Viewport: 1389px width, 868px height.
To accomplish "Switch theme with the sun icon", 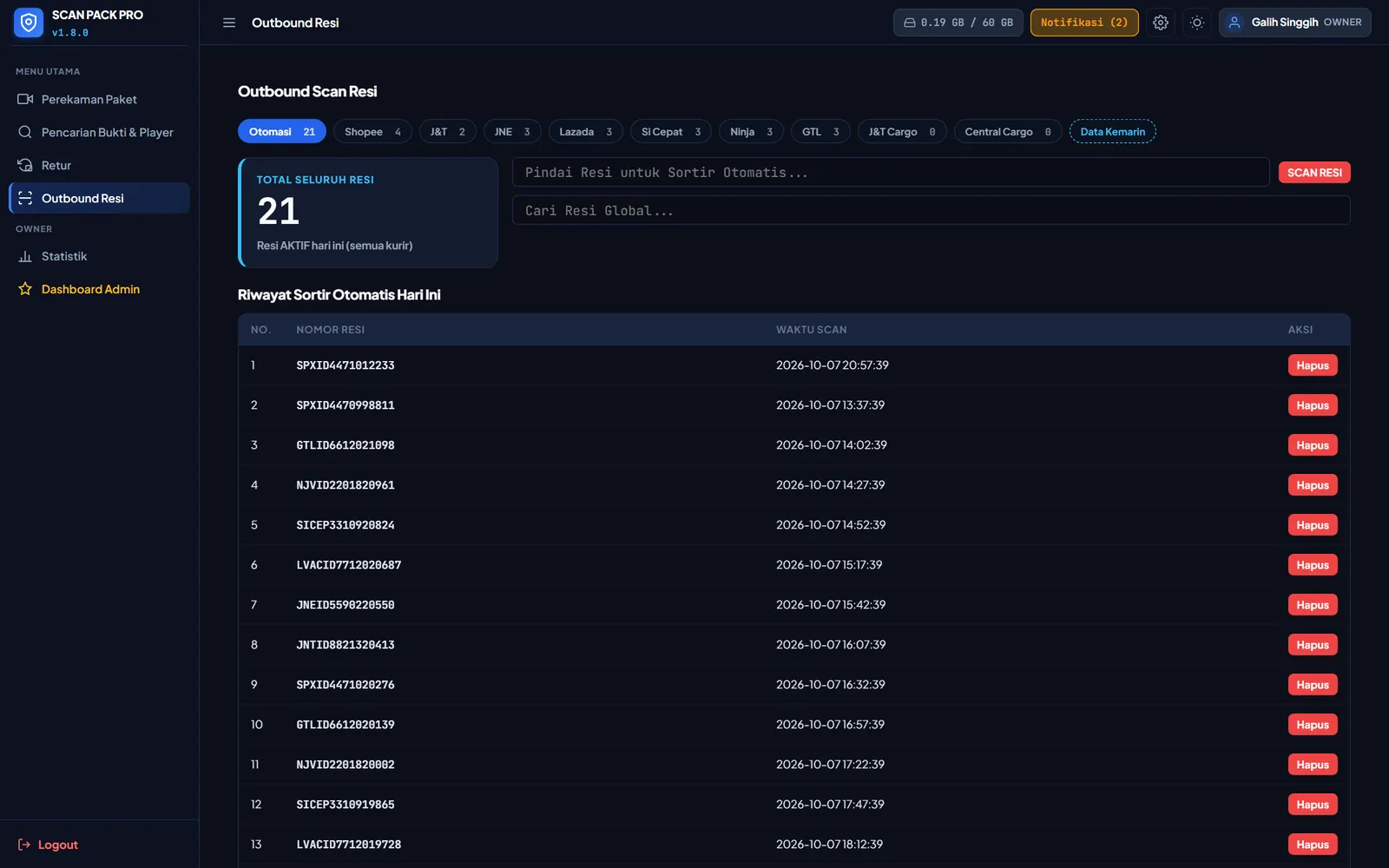I will [1197, 23].
